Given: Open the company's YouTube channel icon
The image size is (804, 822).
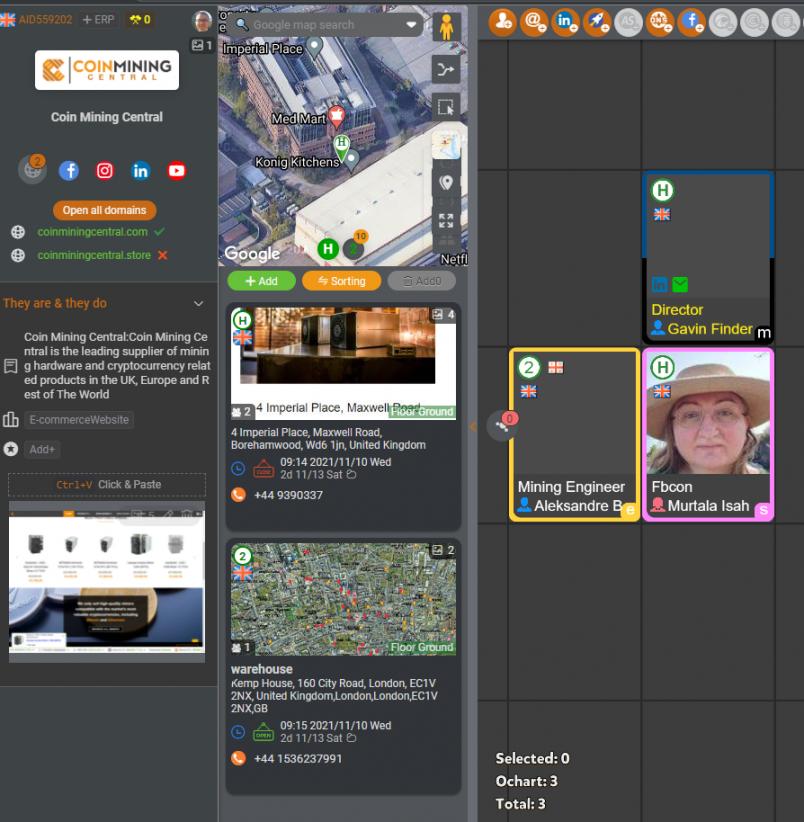Looking at the screenshot, I should pos(177,171).
